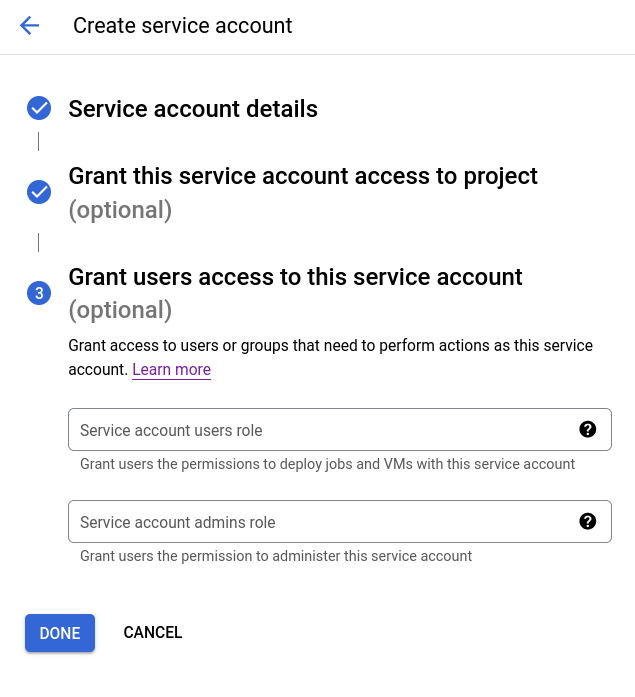The width and height of the screenshot is (635, 697).
Task: Click the Grant access to users description text
Action: coord(330,346)
